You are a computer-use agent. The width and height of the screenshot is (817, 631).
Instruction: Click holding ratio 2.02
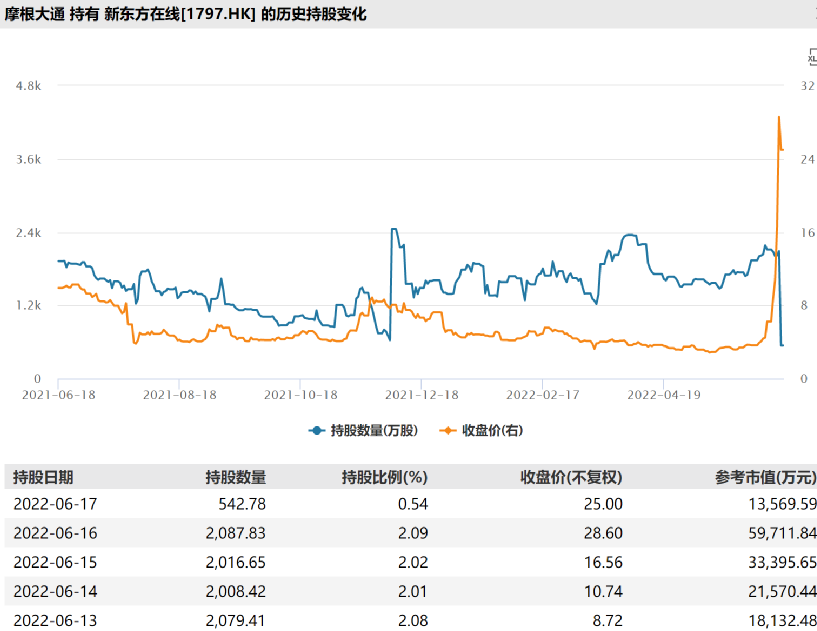(x=413, y=562)
